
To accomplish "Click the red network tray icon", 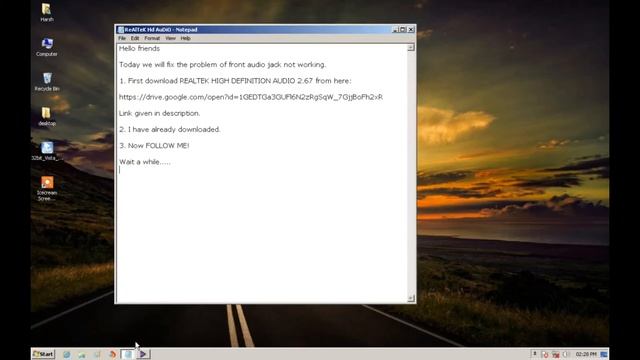I will (556, 355).
